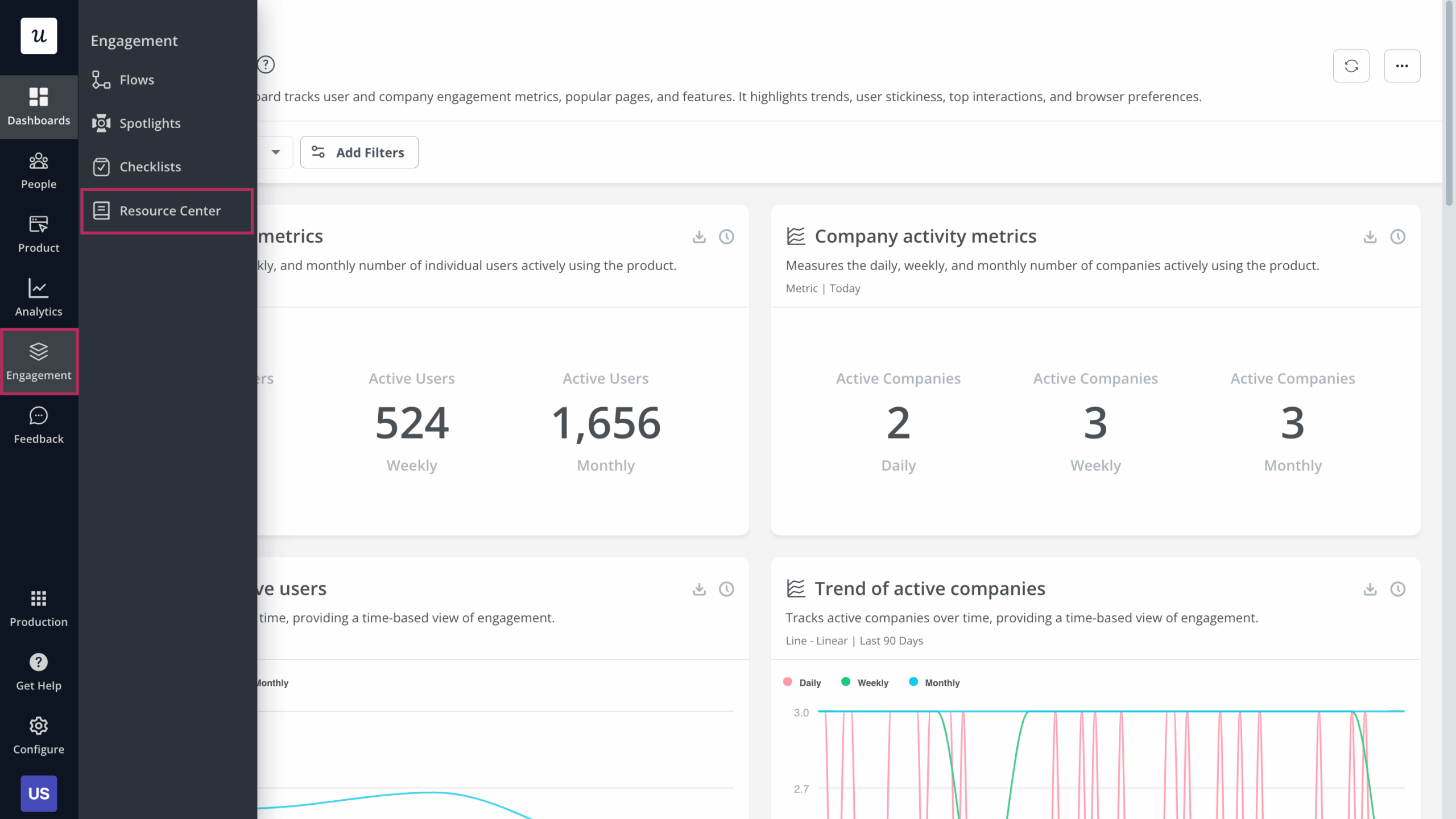The image size is (1456, 819).
Task: Click the Add Filters button
Action: click(x=359, y=152)
